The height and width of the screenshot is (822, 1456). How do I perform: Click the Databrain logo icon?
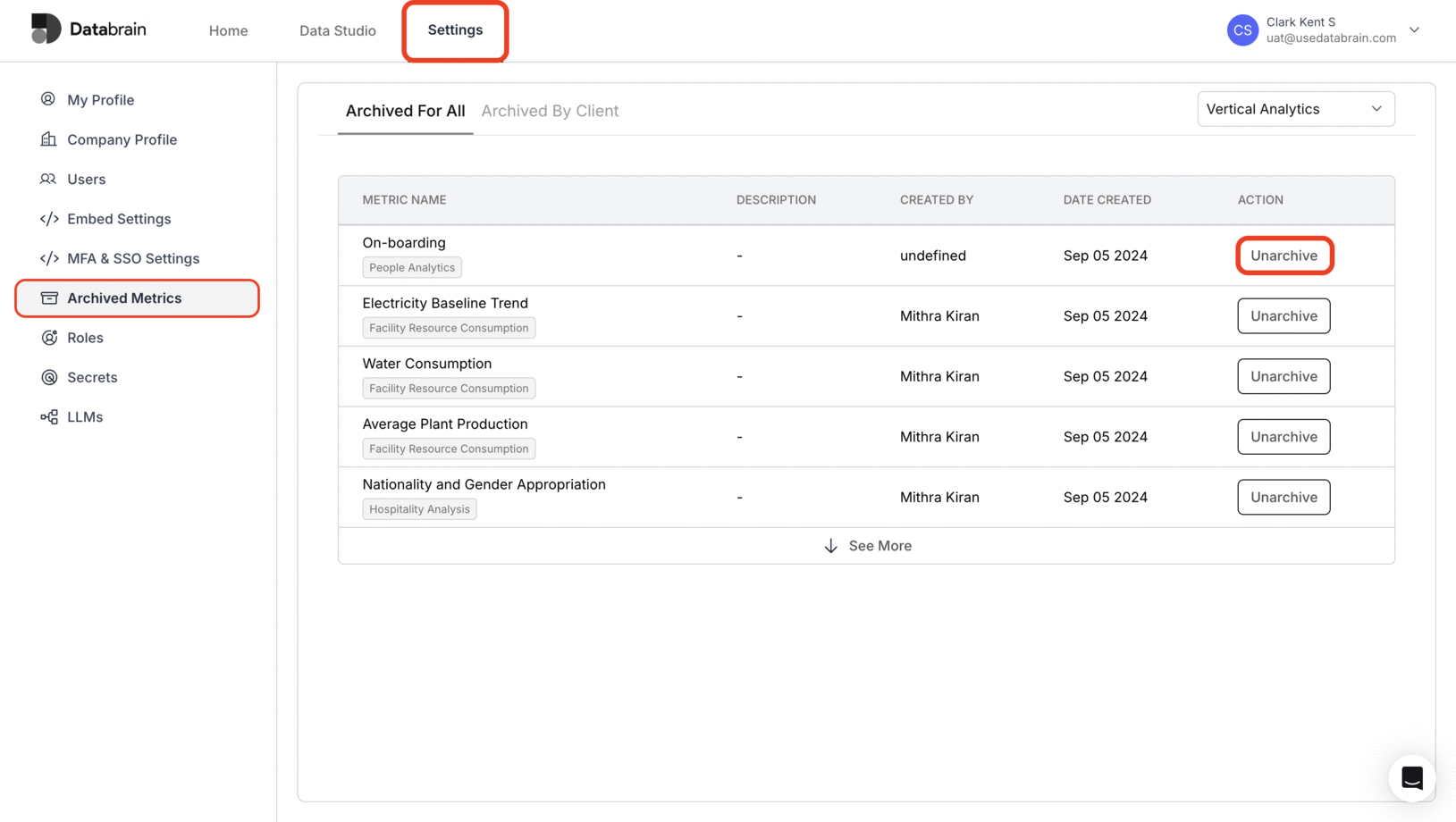click(46, 28)
